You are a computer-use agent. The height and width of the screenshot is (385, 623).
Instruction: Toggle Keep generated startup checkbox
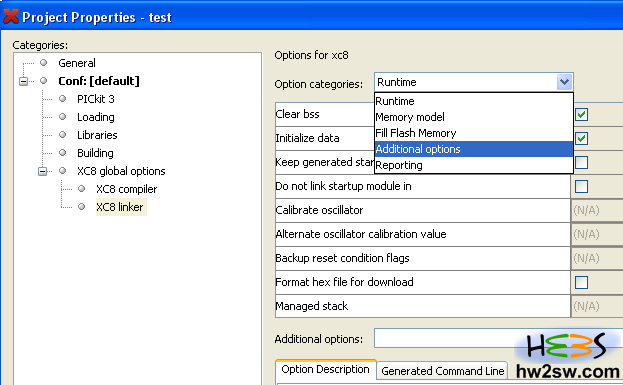click(582, 163)
